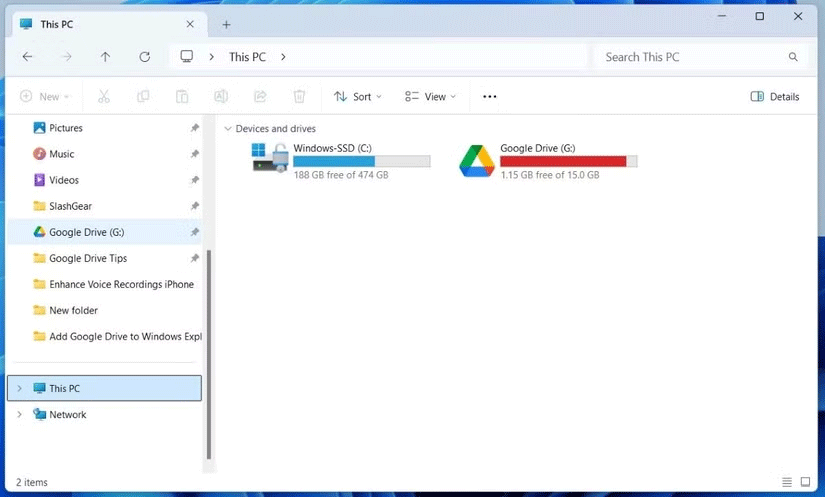Toggle the Details pane

tap(774, 96)
